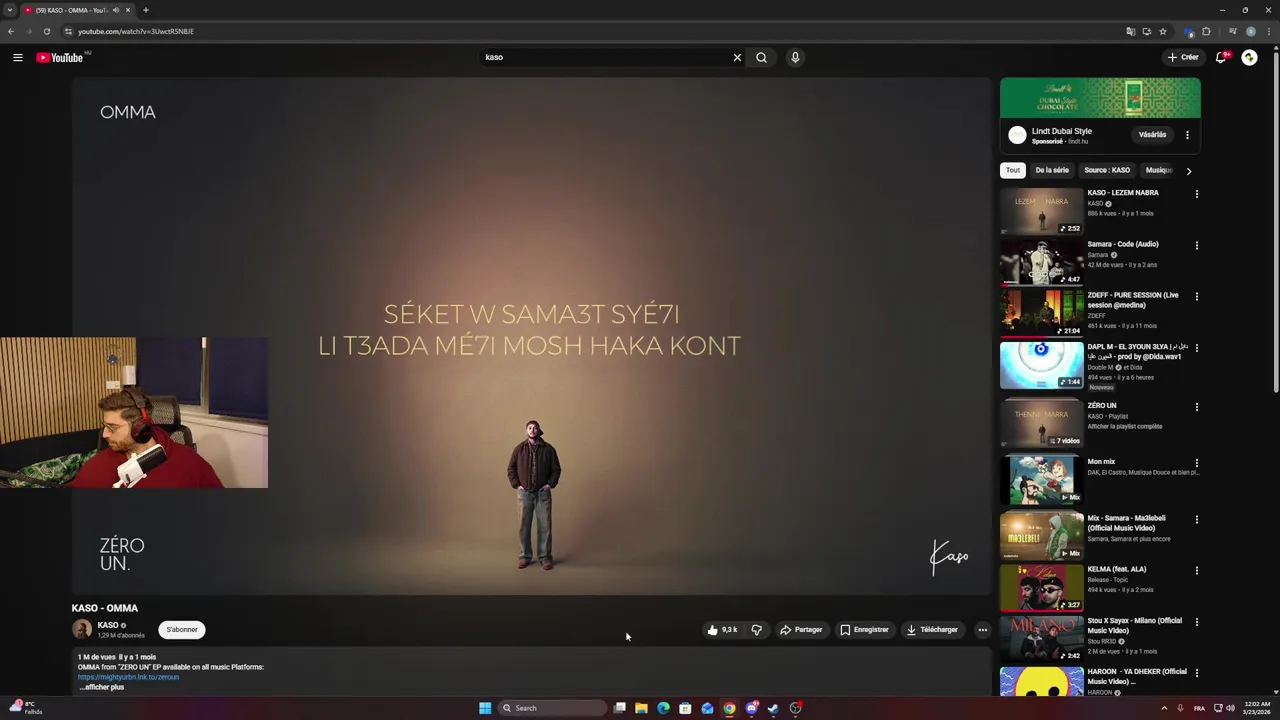1280x720 pixels.
Task: Download the video with Télécharger
Action: [x=932, y=630]
